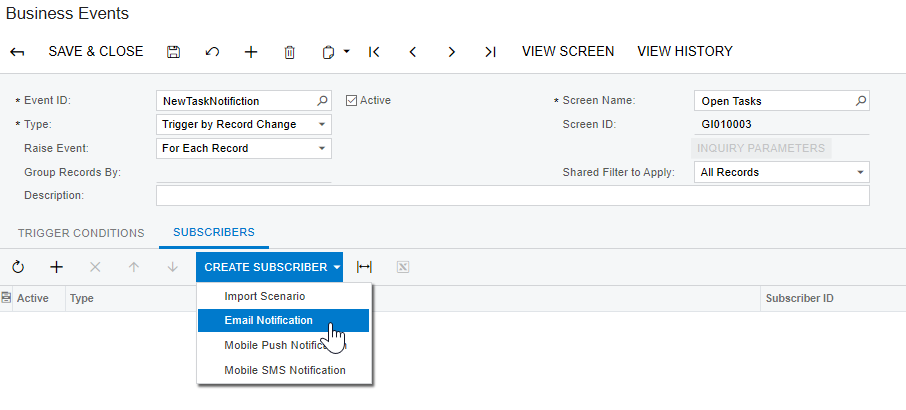The height and width of the screenshot is (410, 906).
Task: Click the delete trash icon
Action: pos(290,52)
